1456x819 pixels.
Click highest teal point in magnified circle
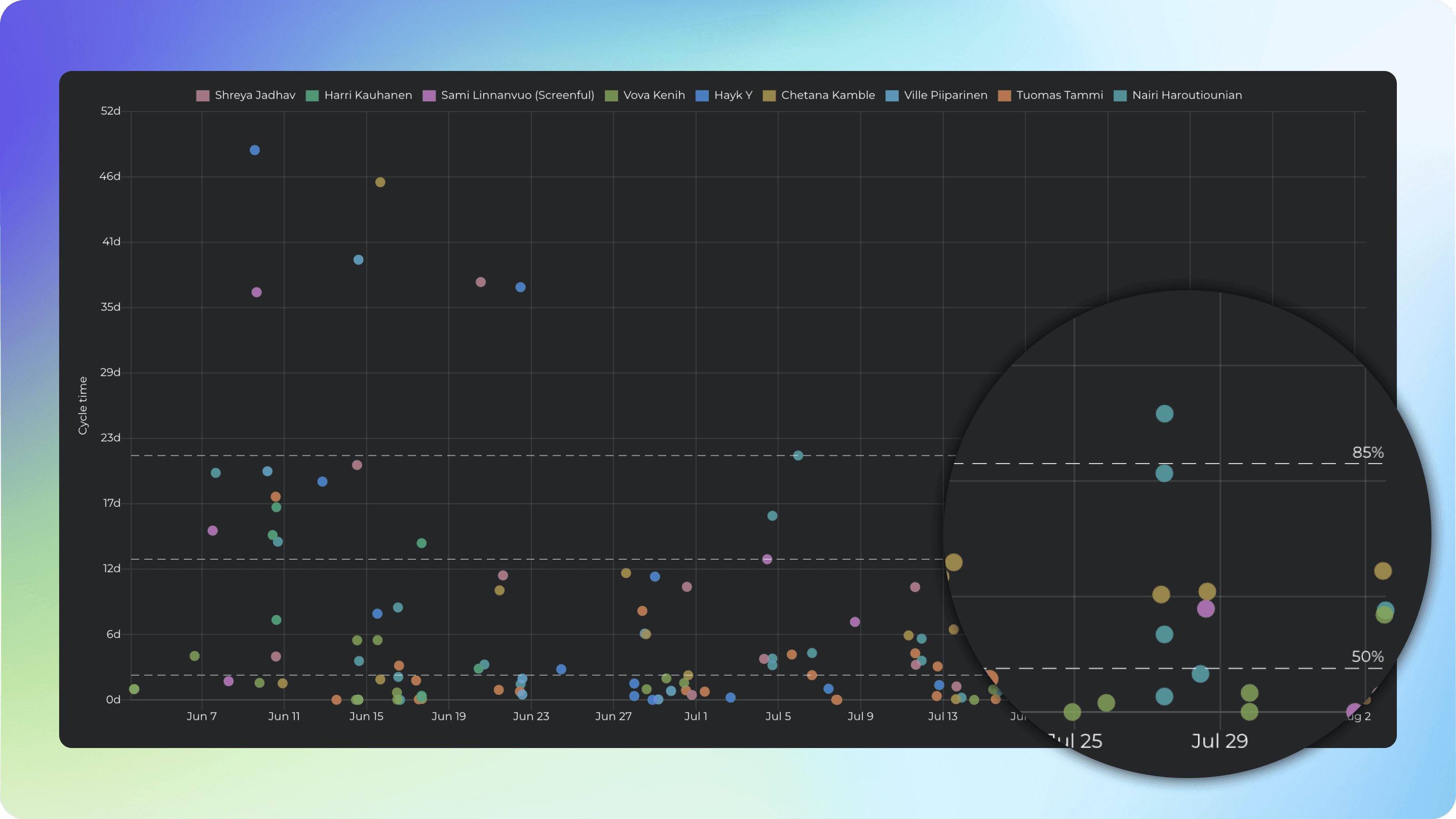click(x=1164, y=414)
